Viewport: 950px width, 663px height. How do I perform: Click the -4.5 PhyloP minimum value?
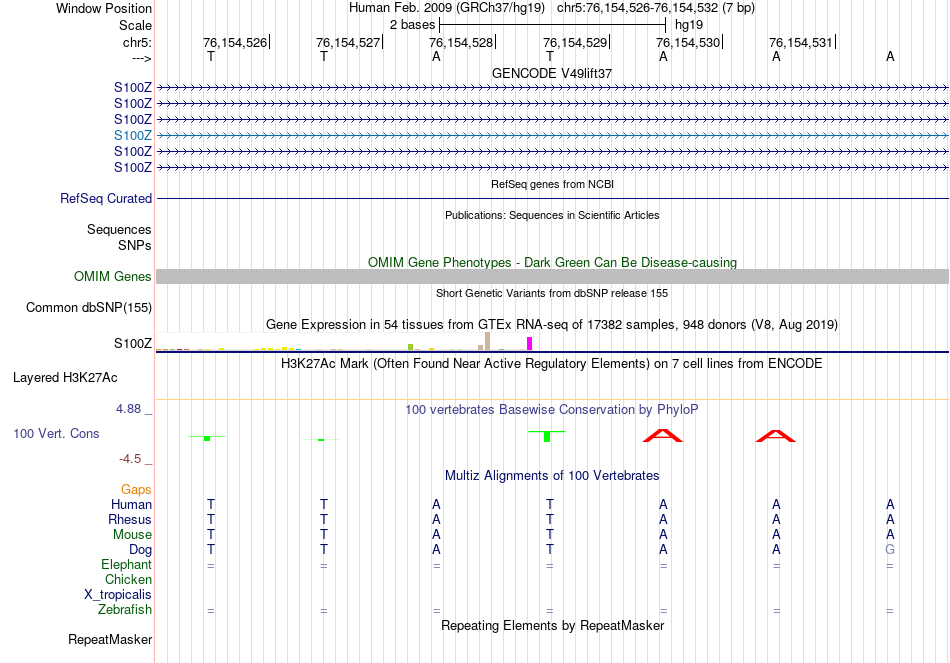[130, 459]
